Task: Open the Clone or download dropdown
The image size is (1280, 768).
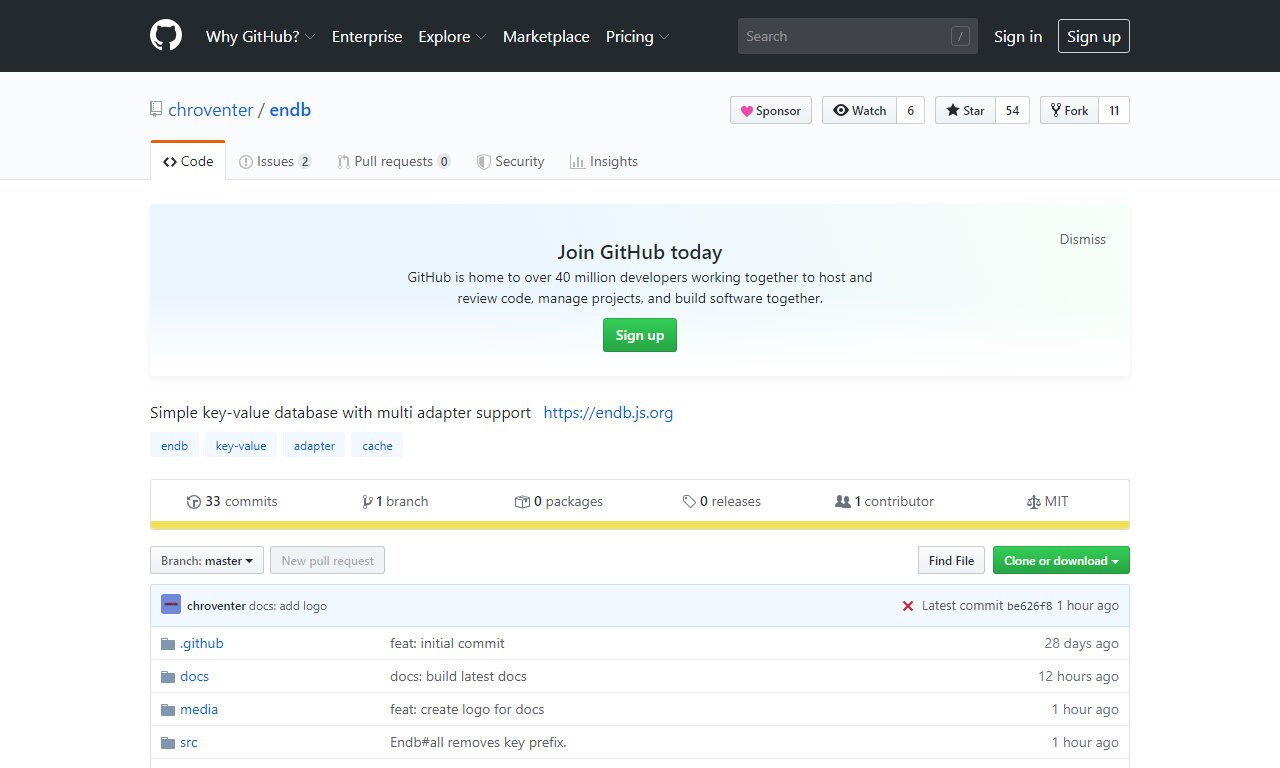Action: pos(1061,560)
